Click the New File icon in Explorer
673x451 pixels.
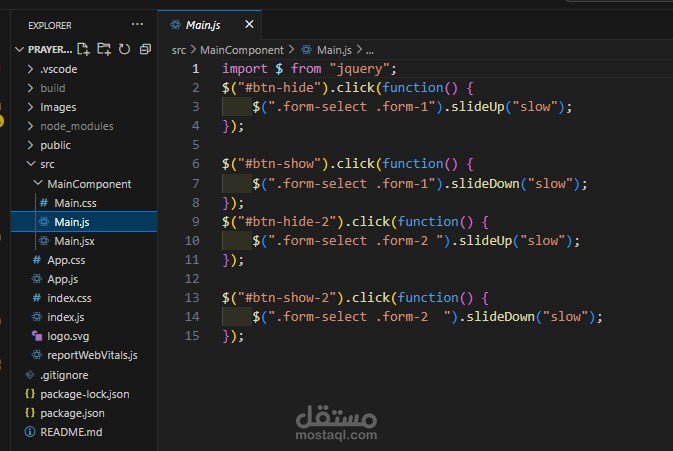click(x=83, y=49)
